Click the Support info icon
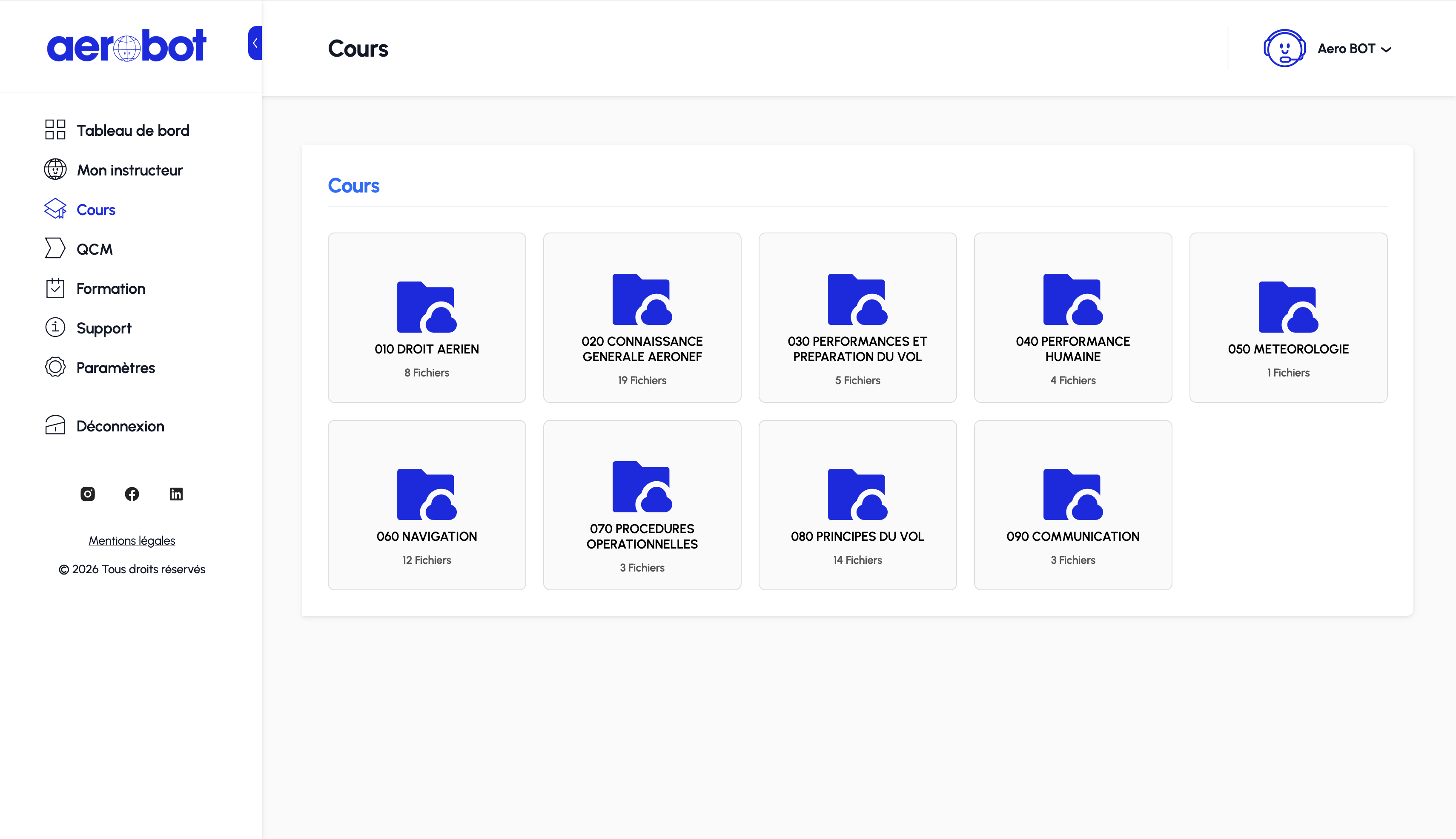The width and height of the screenshot is (1456, 839). pyautogui.click(x=55, y=328)
